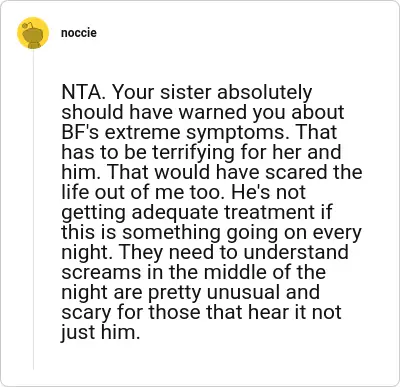Click the line 'him. That would have scared the'

[x=212, y=172]
